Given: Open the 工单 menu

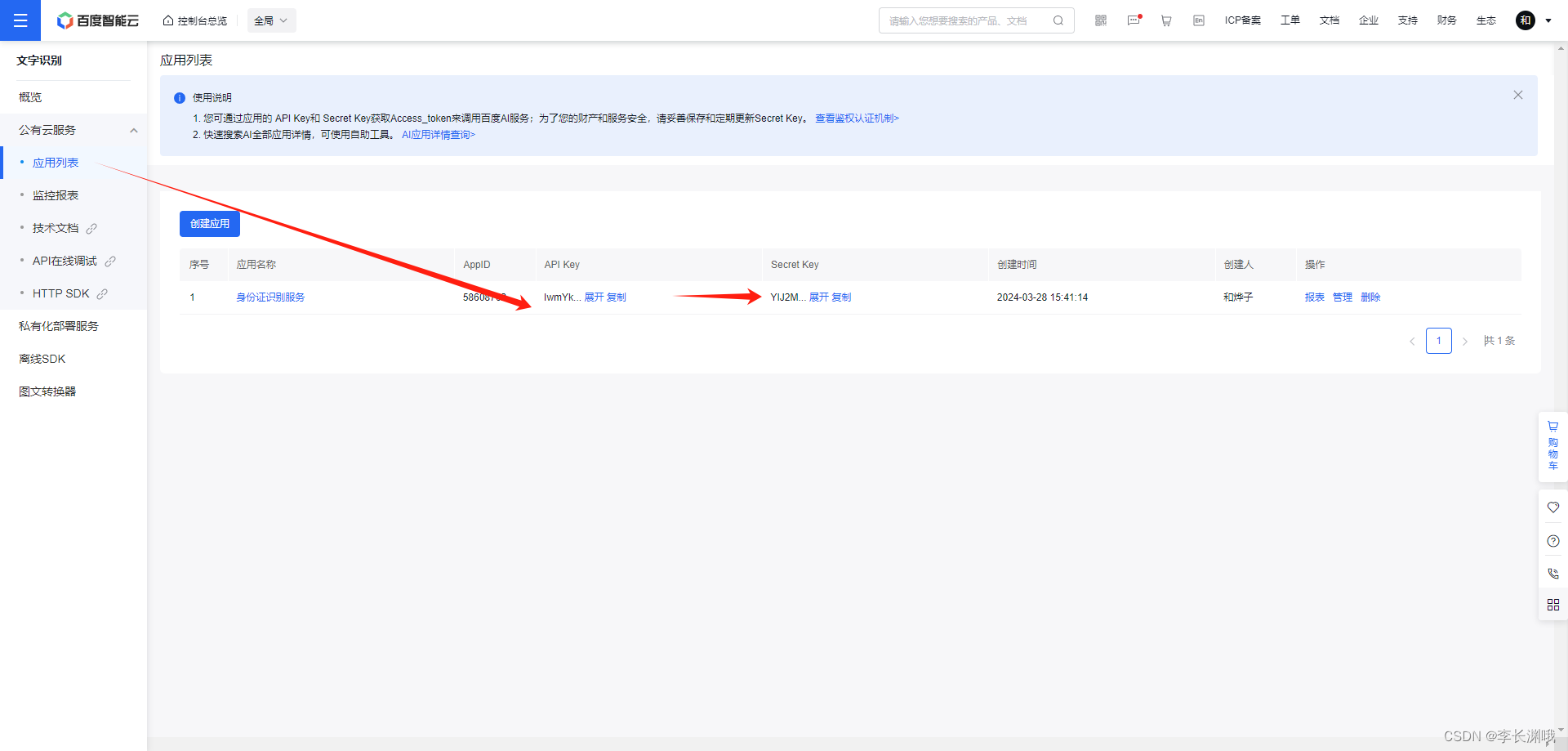Looking at the screenshot, I should (1290, 20).
